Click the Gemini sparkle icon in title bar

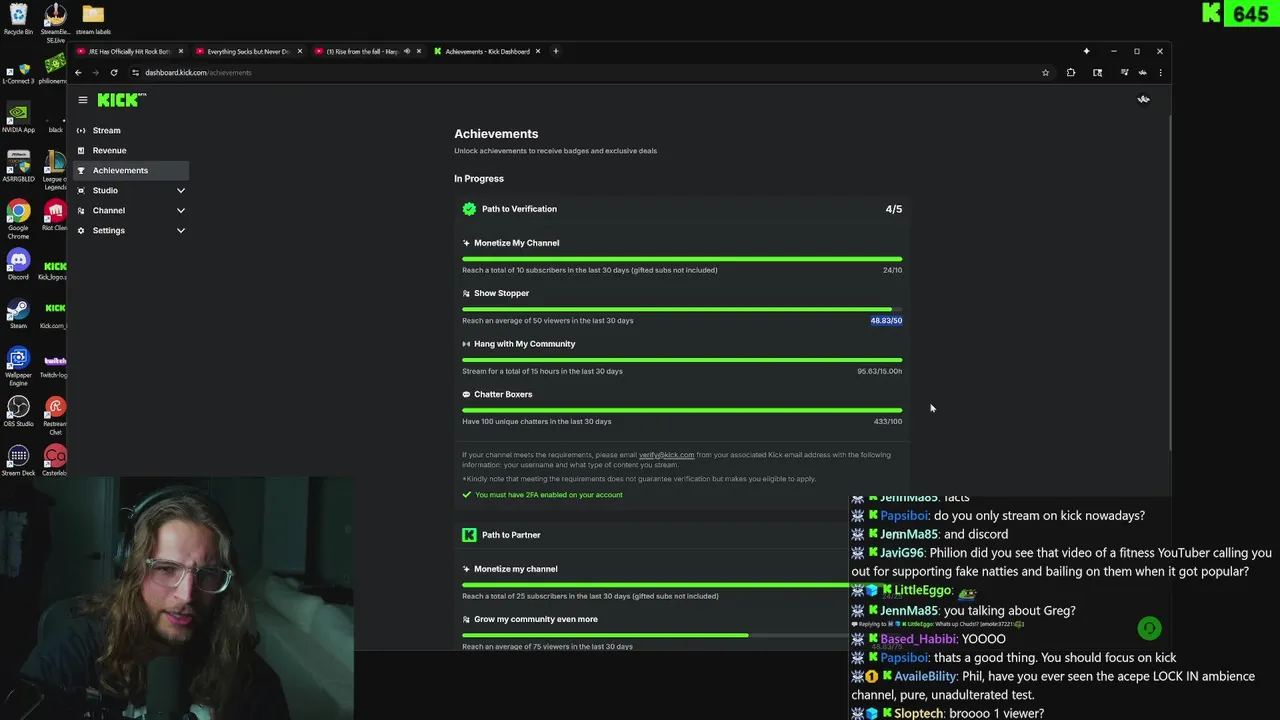(x=1086, y=51)
